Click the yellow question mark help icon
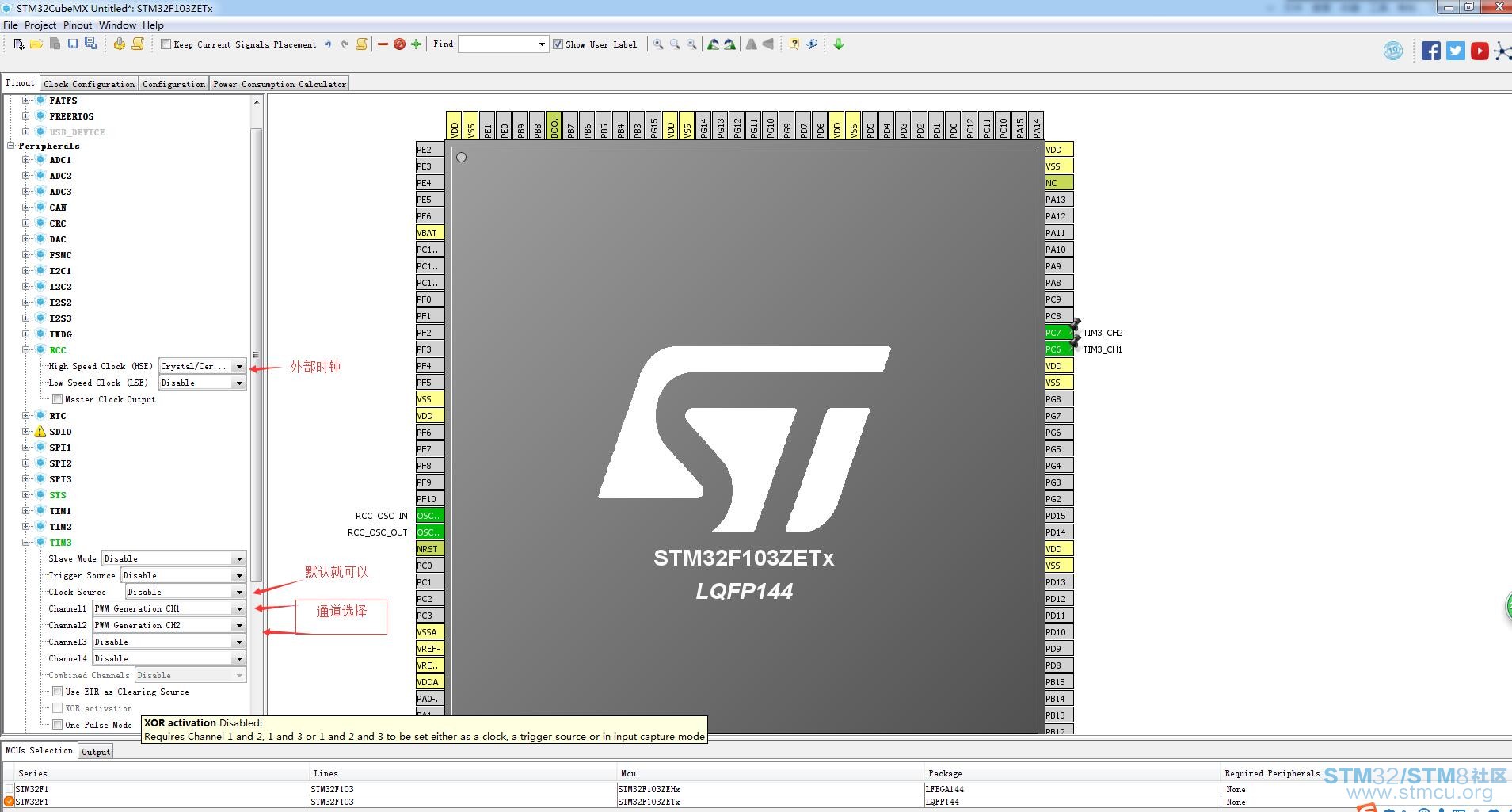 (794, 44)
